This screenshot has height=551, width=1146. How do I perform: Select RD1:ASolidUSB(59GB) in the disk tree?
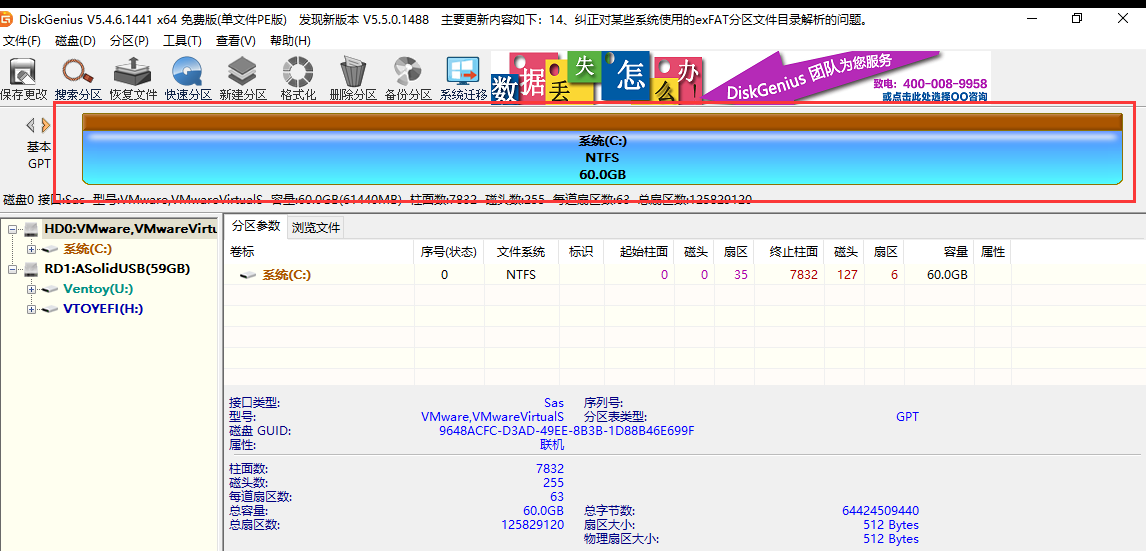tap(116, 269)
